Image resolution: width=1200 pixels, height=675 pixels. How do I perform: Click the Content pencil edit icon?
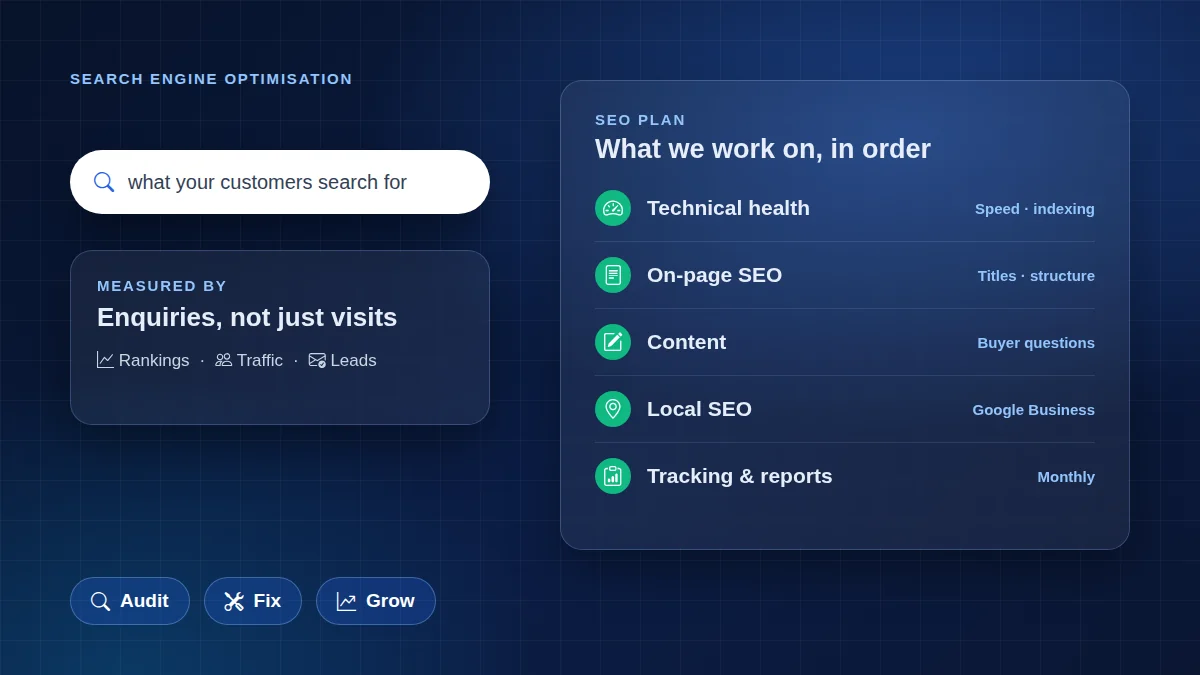[613, 342]
